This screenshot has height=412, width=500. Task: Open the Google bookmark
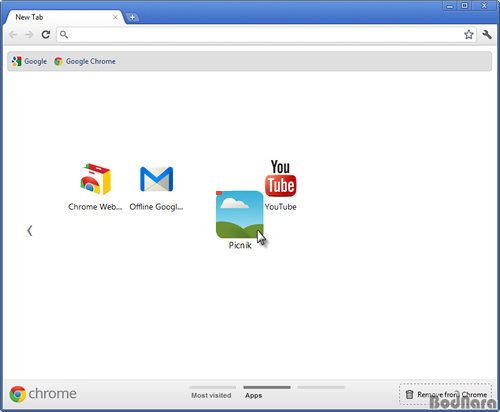[x=29, y=61]
